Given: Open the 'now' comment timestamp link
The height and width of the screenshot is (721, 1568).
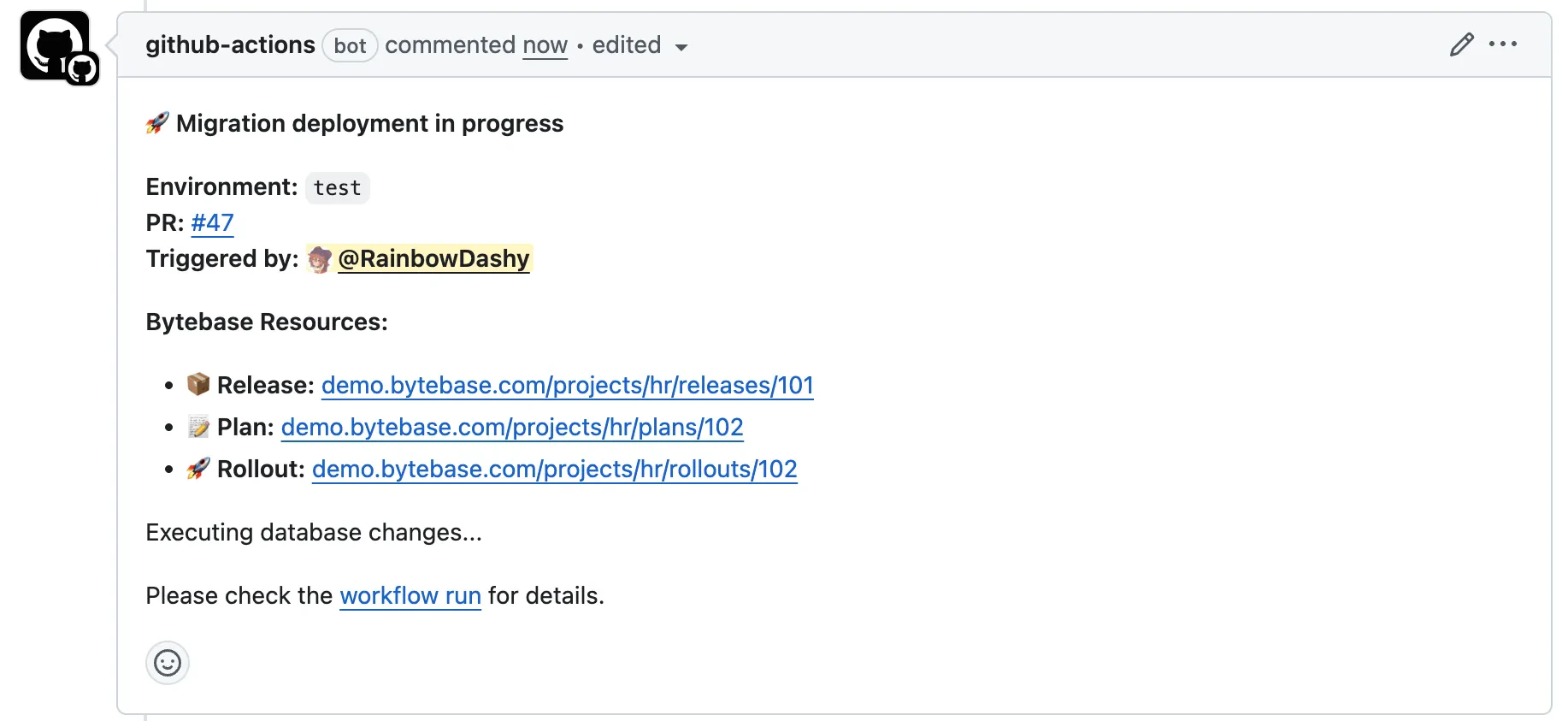Looking at the screenshot, I should [545, 45].
